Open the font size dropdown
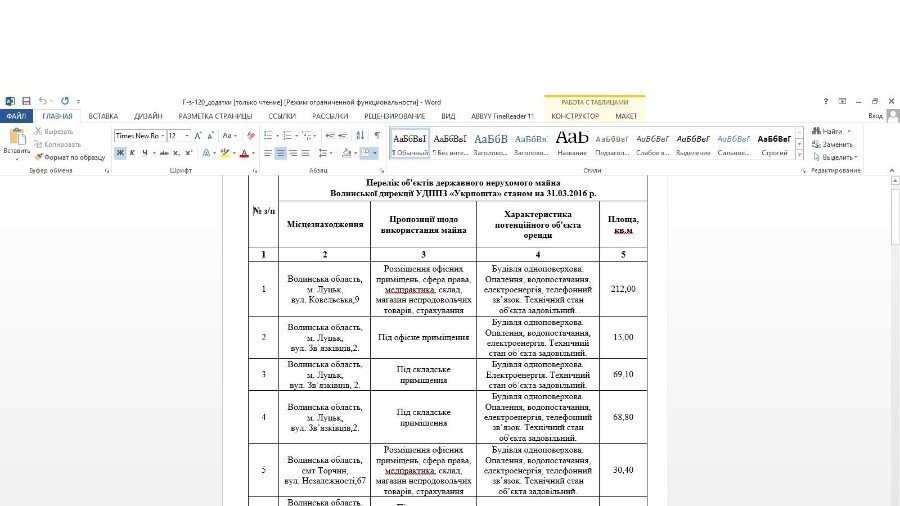Screen dimensions: 900x506 (x=186, y=135)
